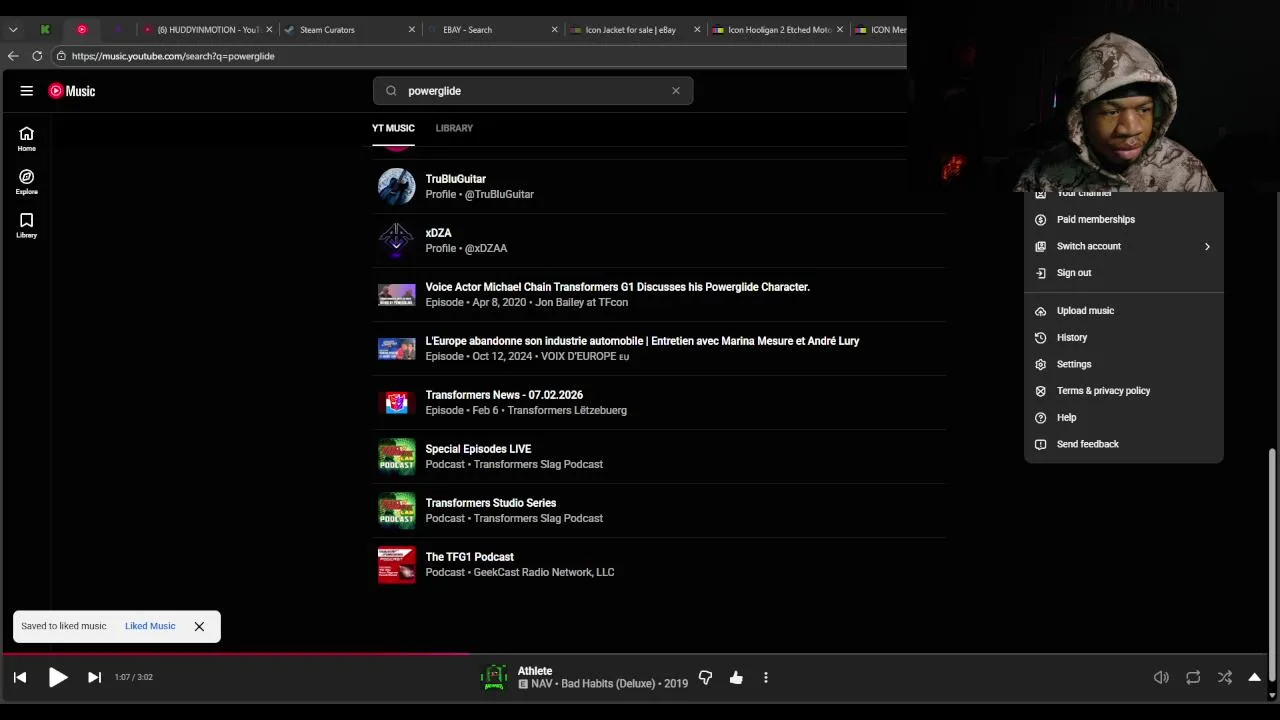The width and height of the screenshot is (1280, 720).
Task: Toggle shuffle mode
Action: (1224, 677)
